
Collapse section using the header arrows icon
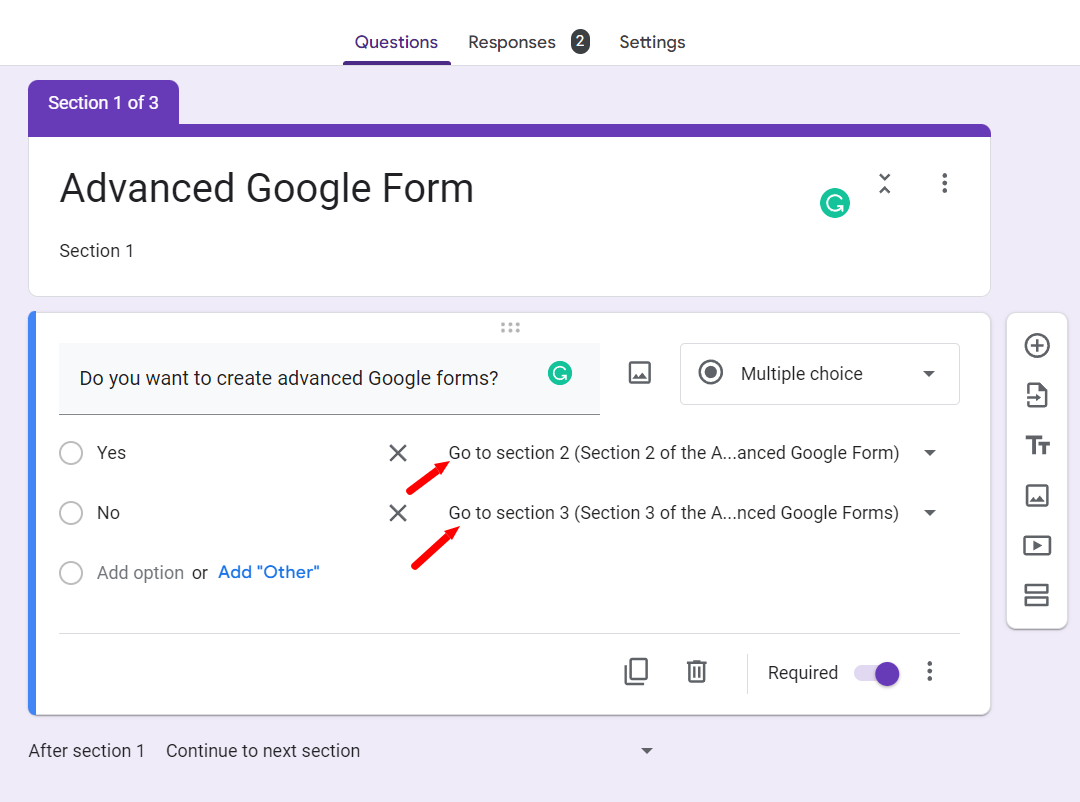pyautogui.click(x=885, y=183)
